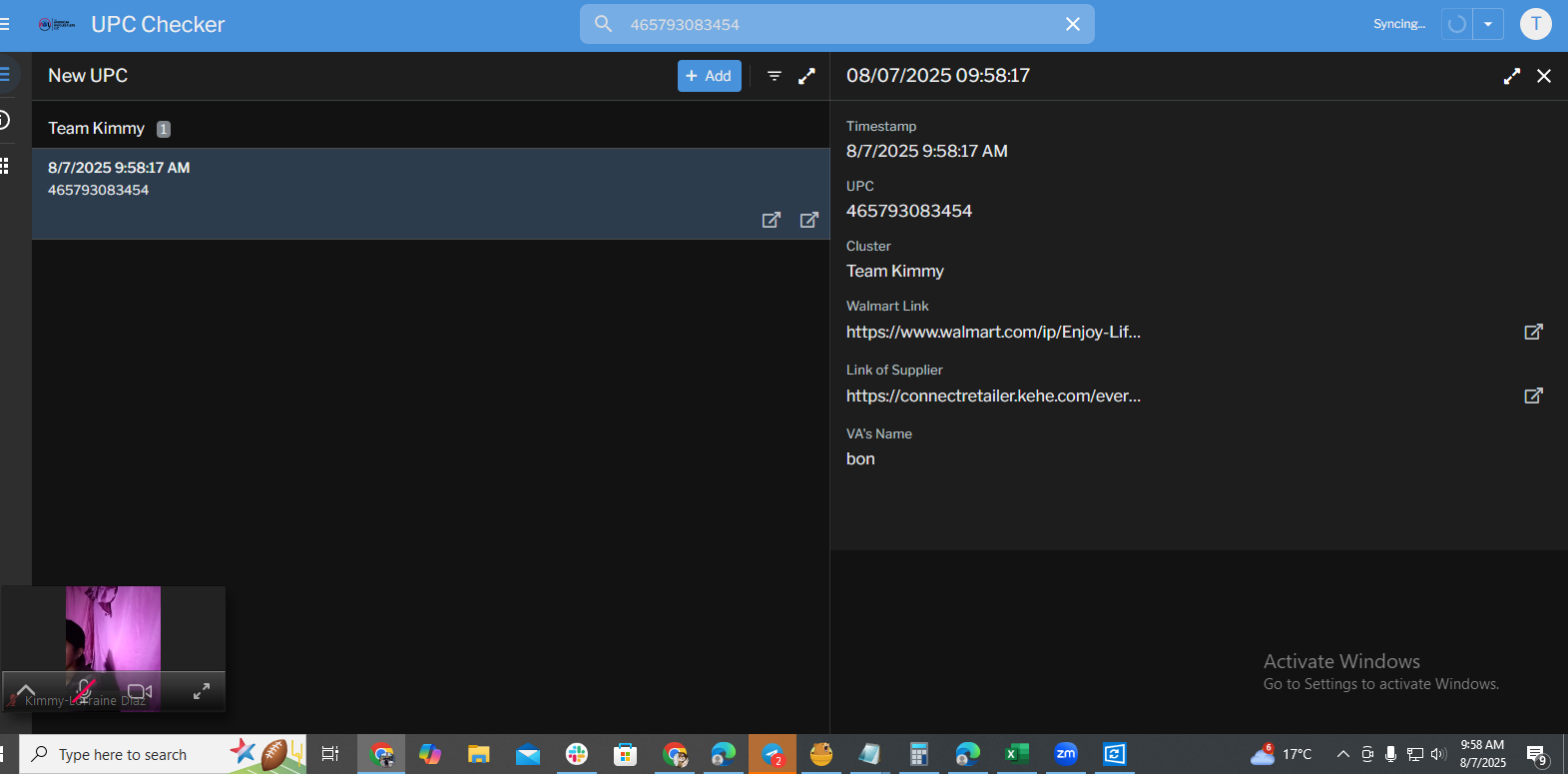Toggle microphone mute in Zoom thumbnail
The image size is (1568, 774).
point(84,690)
